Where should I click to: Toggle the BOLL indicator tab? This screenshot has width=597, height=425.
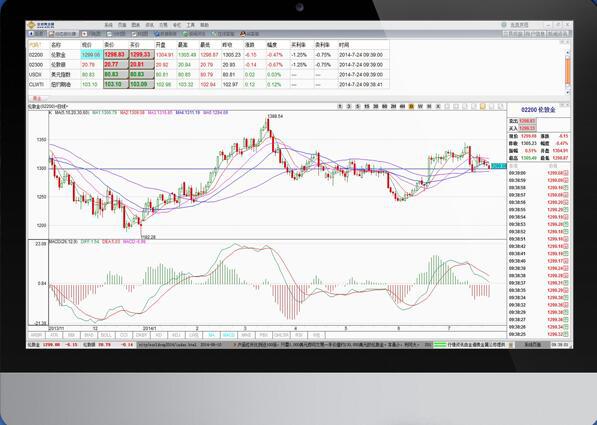click(x=106, y=335)
